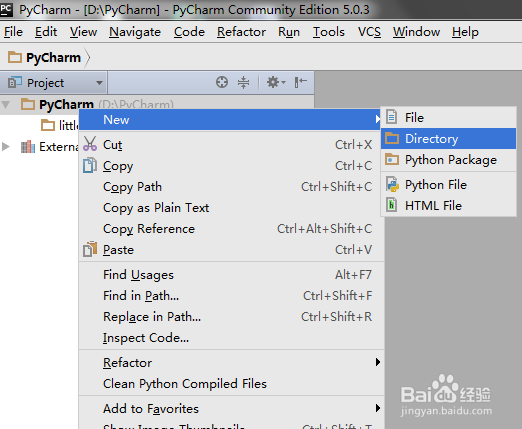Viewport: 522px width, 429px height.
Task: Click the Paste clipboard icon
Action: coord(90,249)
